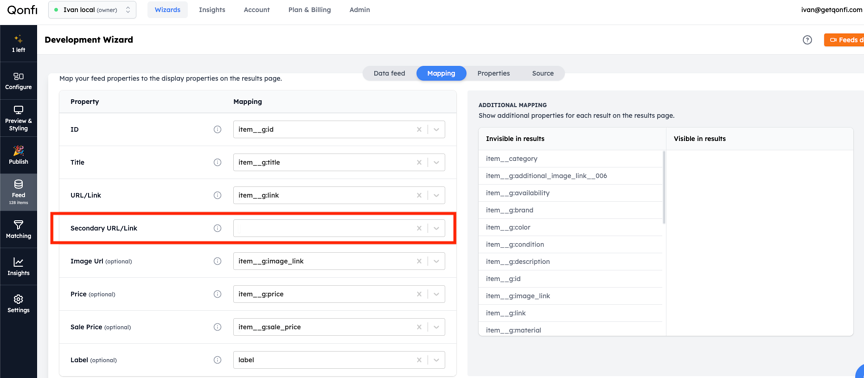This screenshot has width=864, height=378.
Task: Open Insights chart icon in the sidebar
Action: pyautogui.click(x=18, y=267)
